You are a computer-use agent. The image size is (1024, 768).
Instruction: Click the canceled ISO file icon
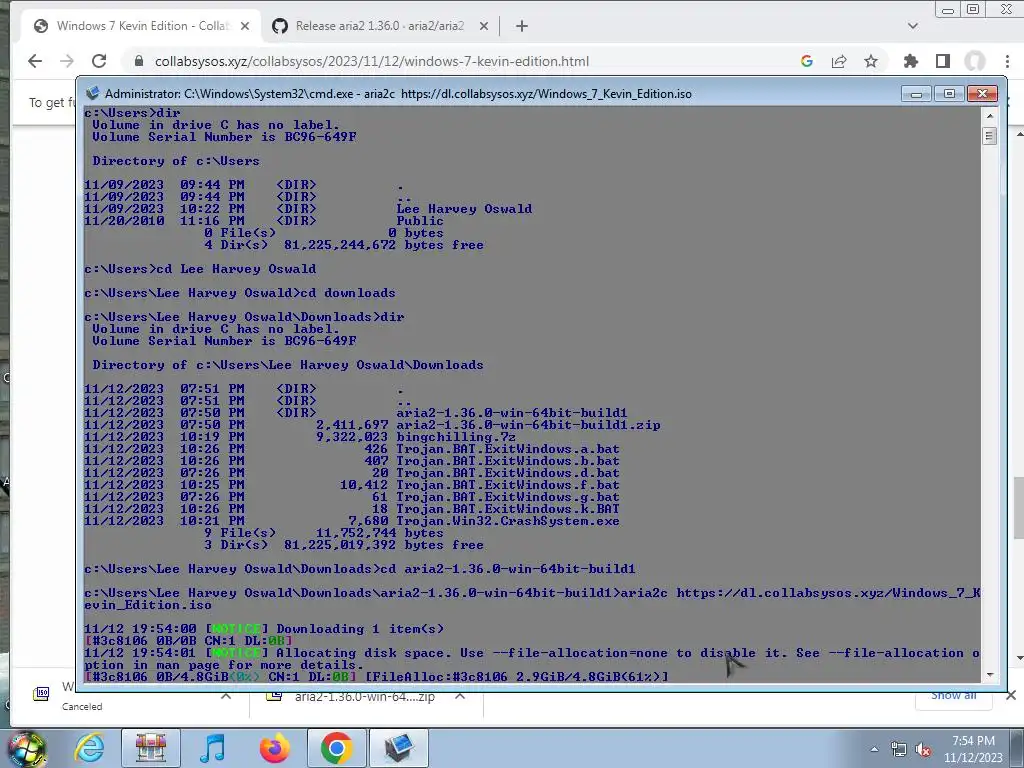pos(41,695)
